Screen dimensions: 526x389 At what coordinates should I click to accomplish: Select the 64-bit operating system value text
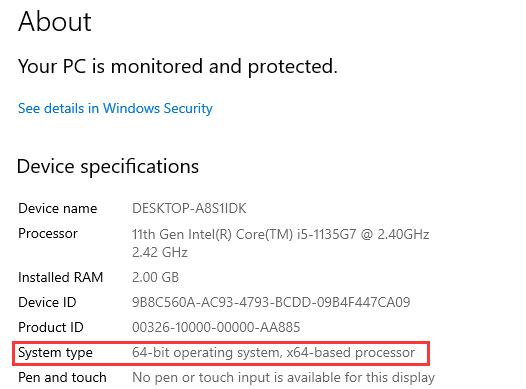click(273, 353)
